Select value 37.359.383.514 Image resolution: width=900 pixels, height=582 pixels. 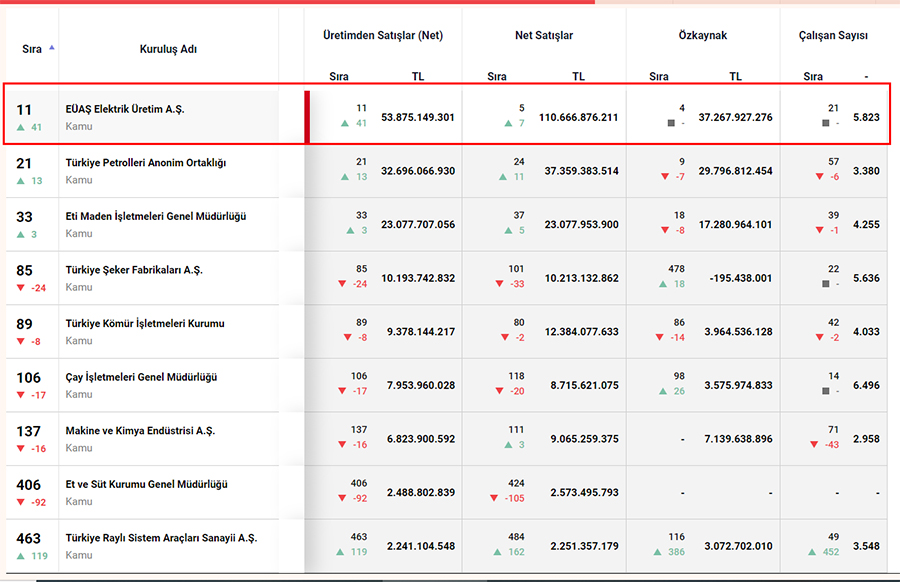click(x=581, y=171)
